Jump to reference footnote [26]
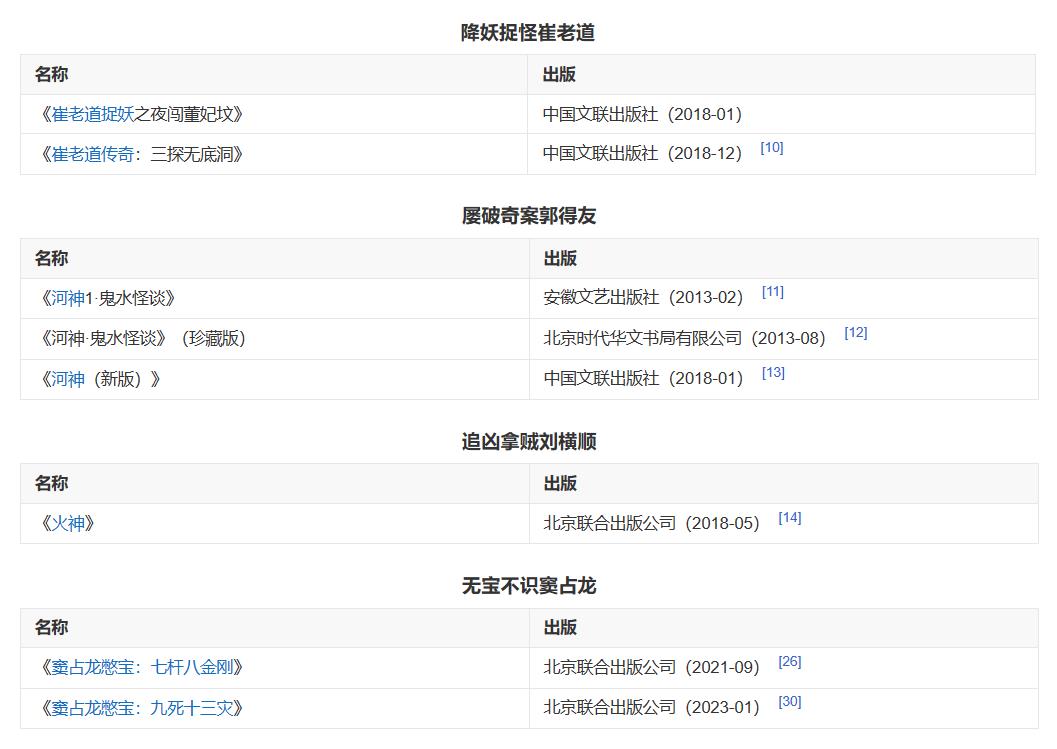Image resolution: width=1057 pixels, height=749 pixels. tap(789, 662)
